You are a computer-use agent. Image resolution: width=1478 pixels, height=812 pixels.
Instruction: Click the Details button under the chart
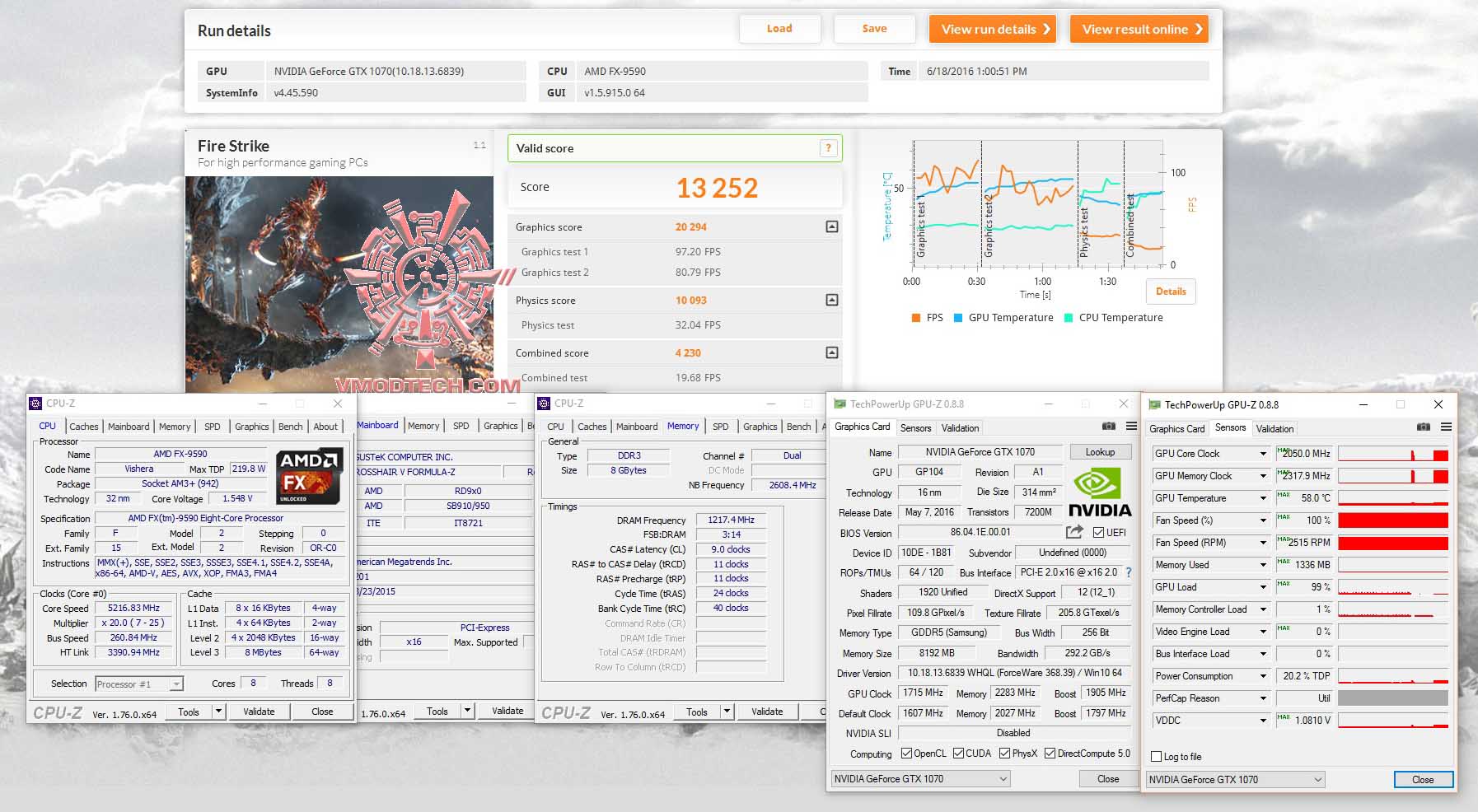point(1171,292)
